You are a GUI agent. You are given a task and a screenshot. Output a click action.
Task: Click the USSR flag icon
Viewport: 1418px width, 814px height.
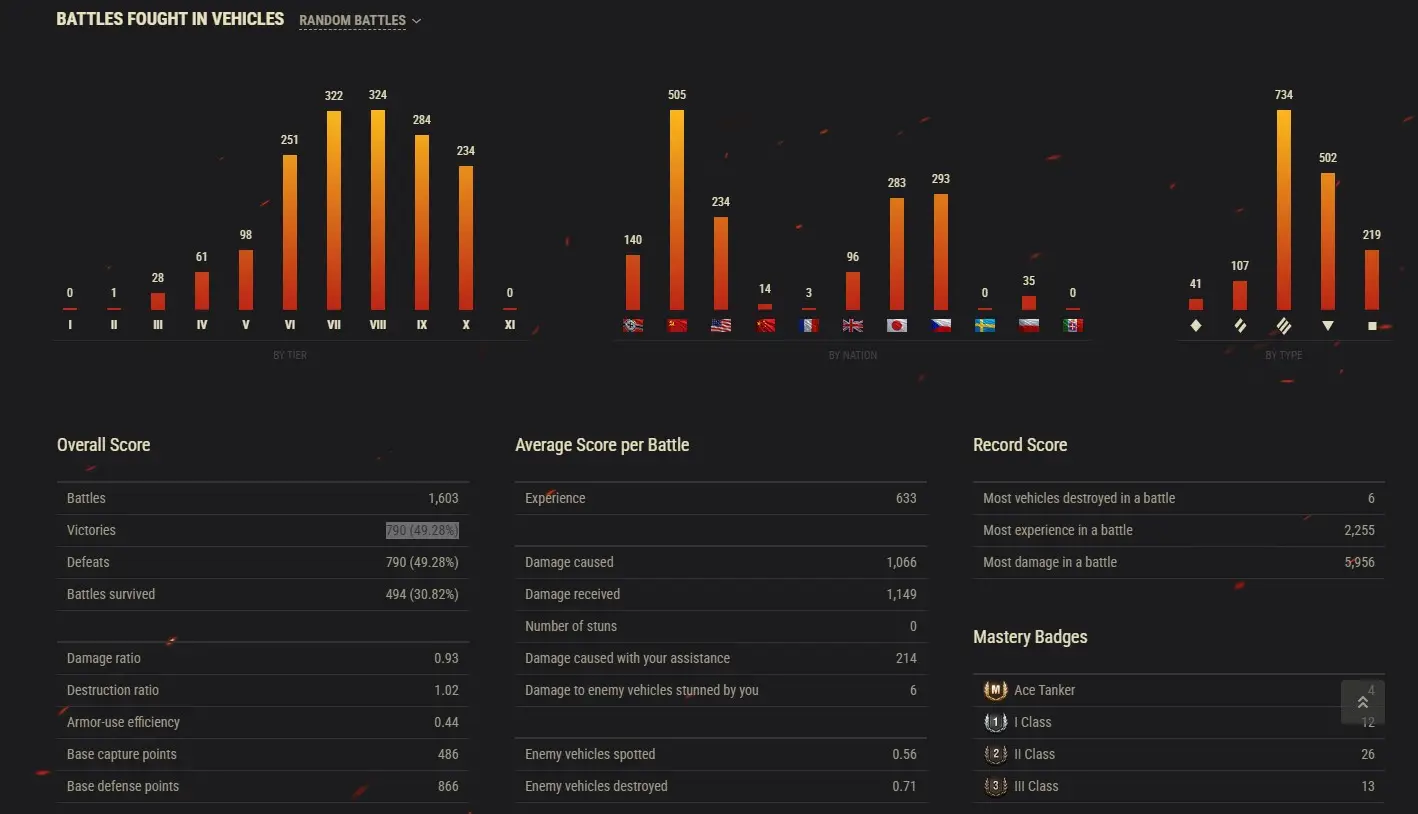[x=677, y=325]
